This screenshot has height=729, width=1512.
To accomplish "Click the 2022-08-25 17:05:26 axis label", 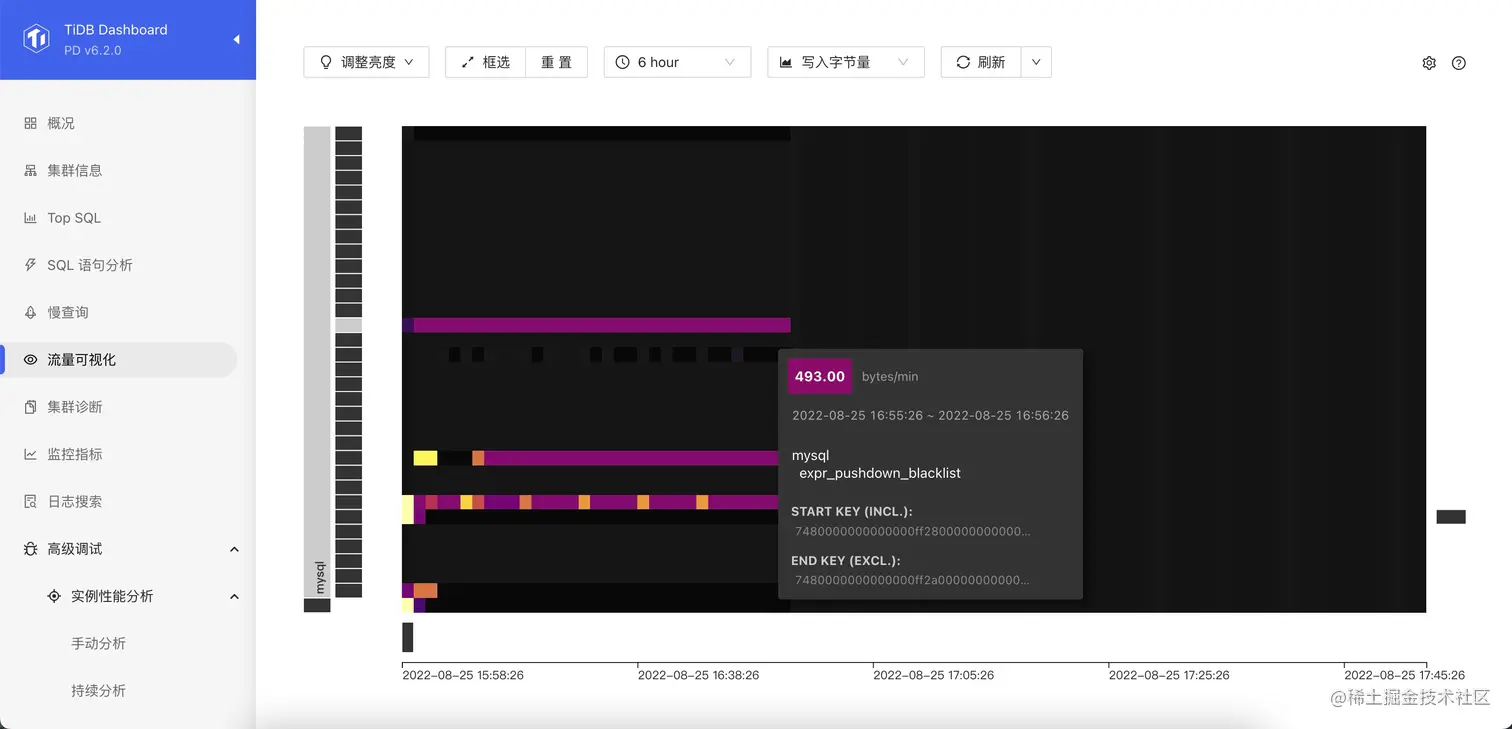I will point(934,675).
